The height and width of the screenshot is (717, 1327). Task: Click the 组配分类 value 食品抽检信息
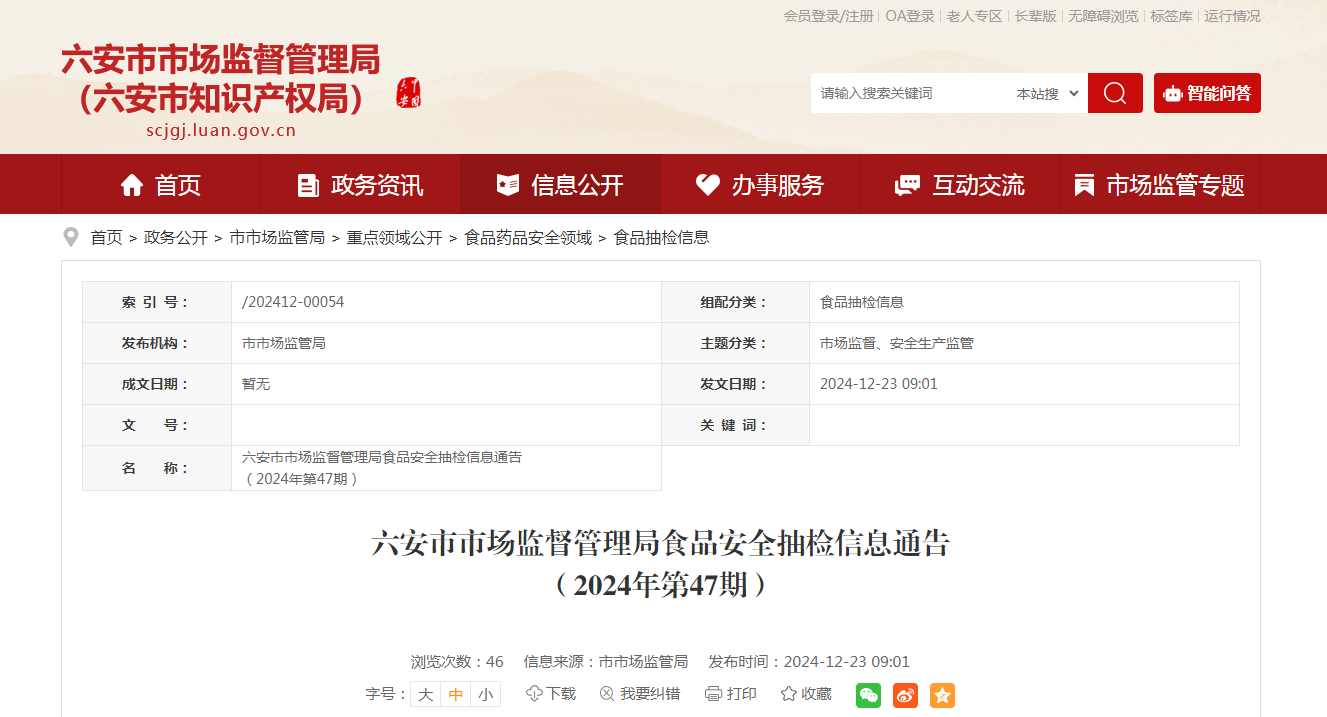click(x=862, y=302)
